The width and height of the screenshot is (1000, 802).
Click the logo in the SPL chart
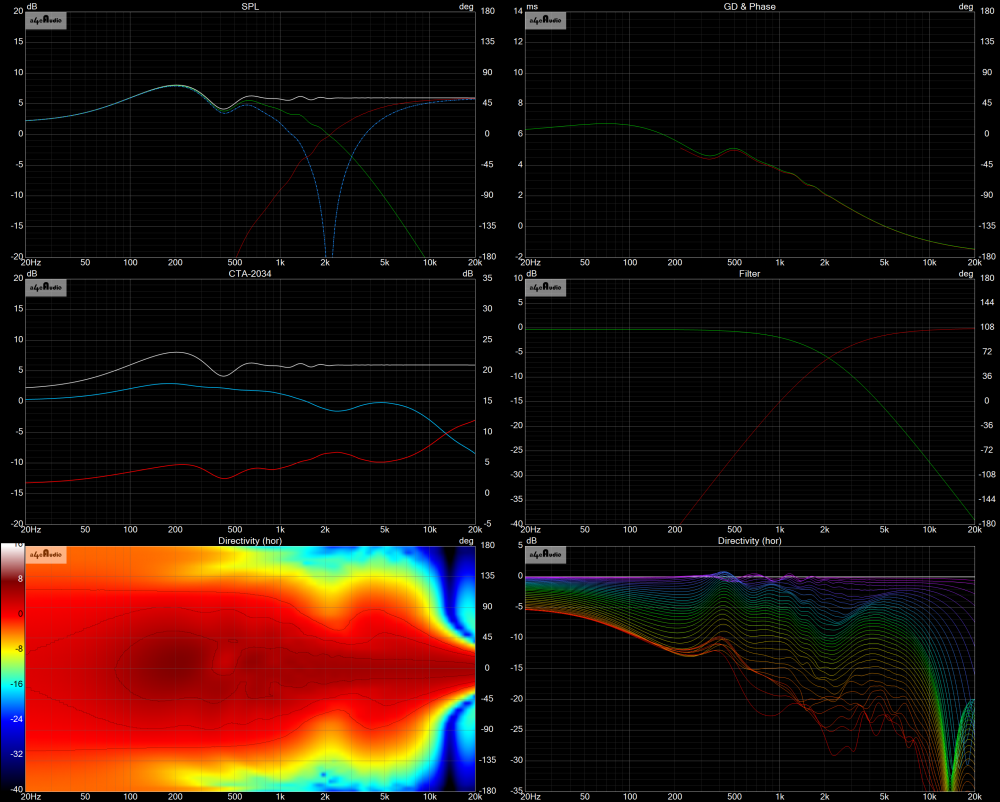(46, 20)
